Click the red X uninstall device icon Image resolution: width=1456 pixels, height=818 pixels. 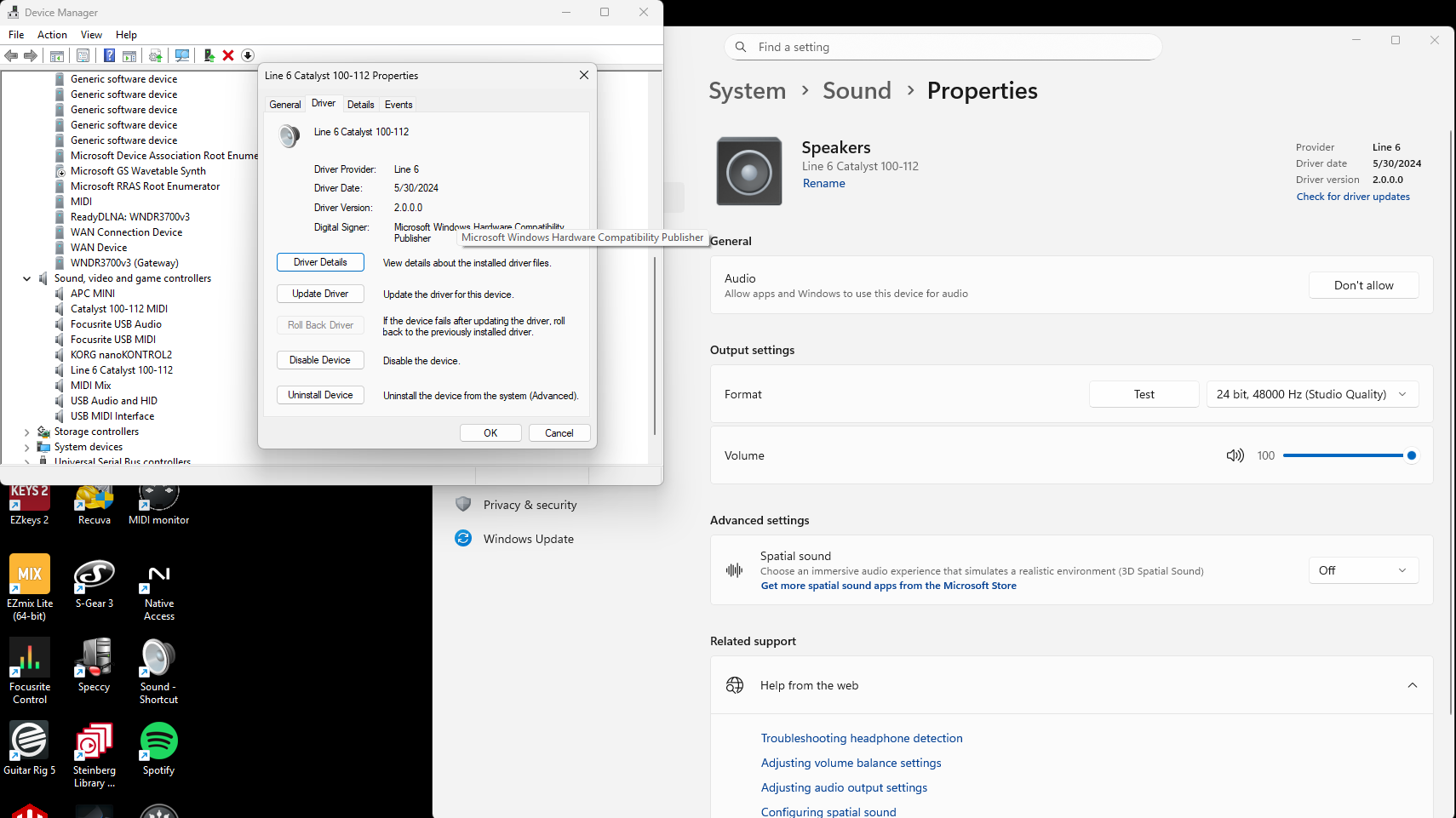point(228,55)
